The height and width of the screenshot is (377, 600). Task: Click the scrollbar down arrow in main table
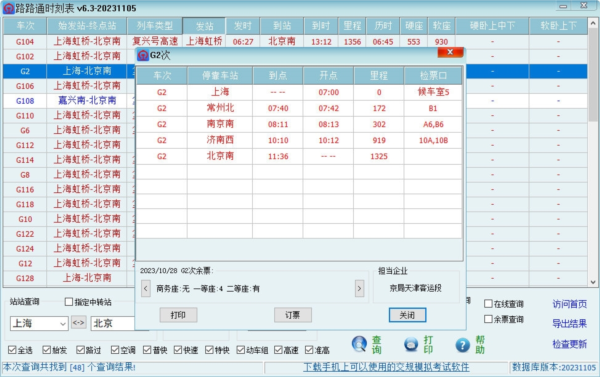[593, 282]
